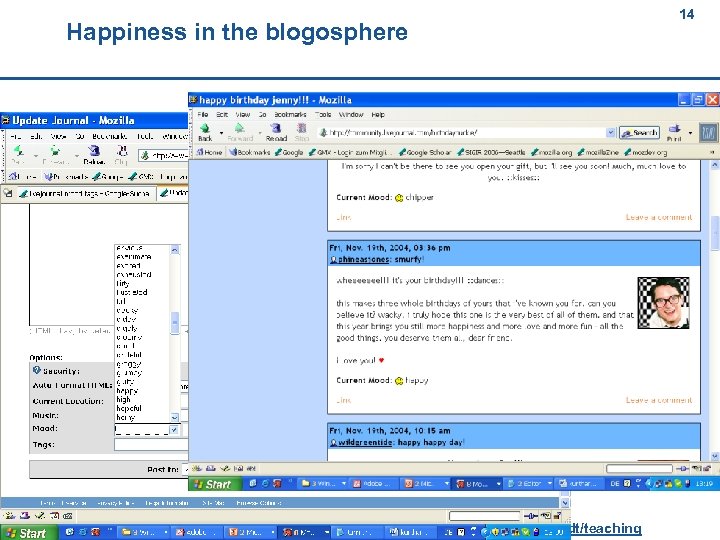Click Mood text field in Update Journal

point(142,430)
